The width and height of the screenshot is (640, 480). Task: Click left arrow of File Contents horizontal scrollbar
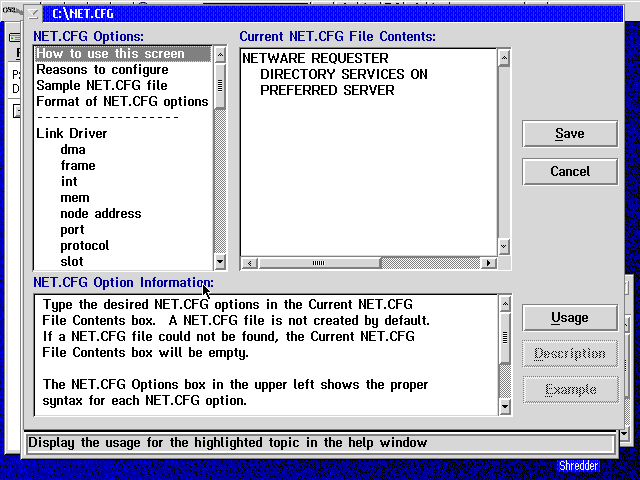[250, 263]
